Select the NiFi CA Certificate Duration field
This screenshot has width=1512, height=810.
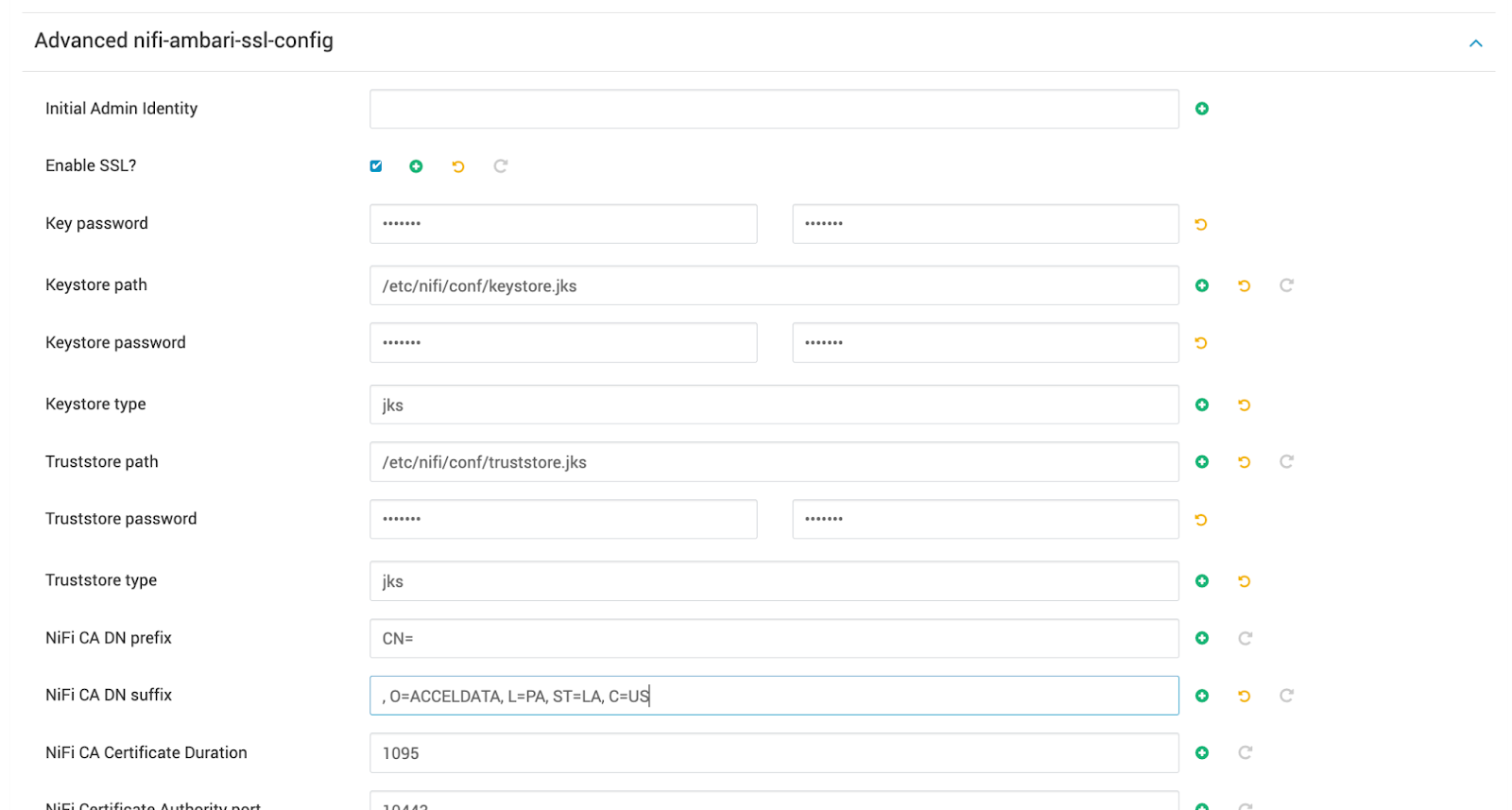[773, 753]
